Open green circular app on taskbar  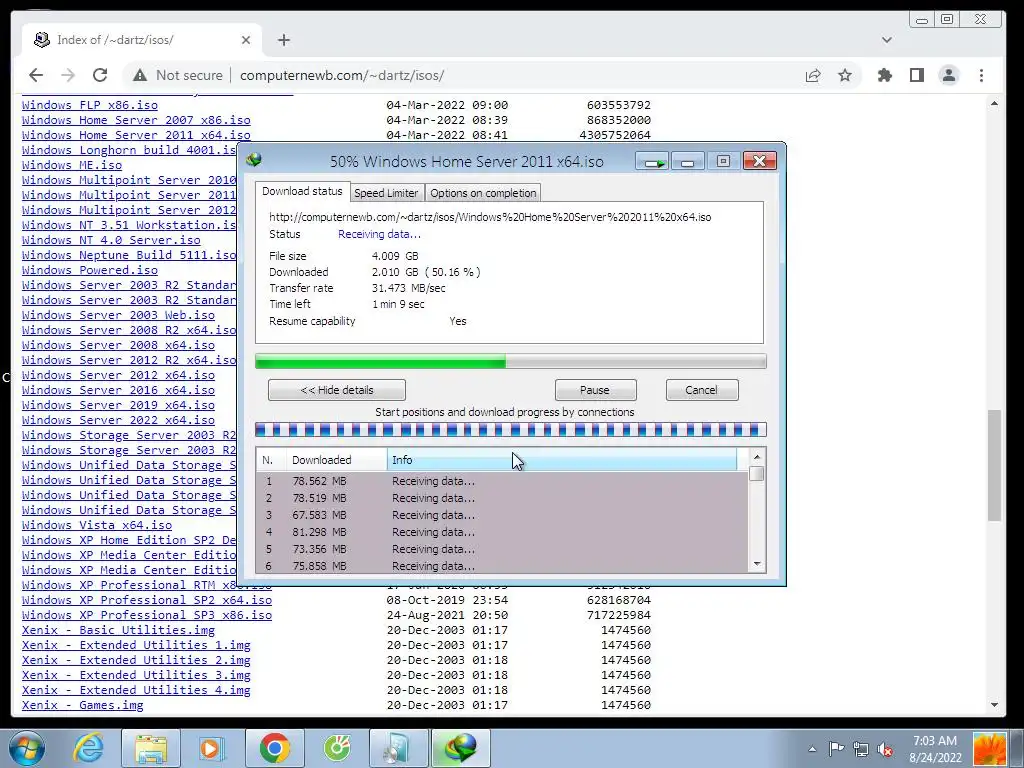click(x=337, y=748)
